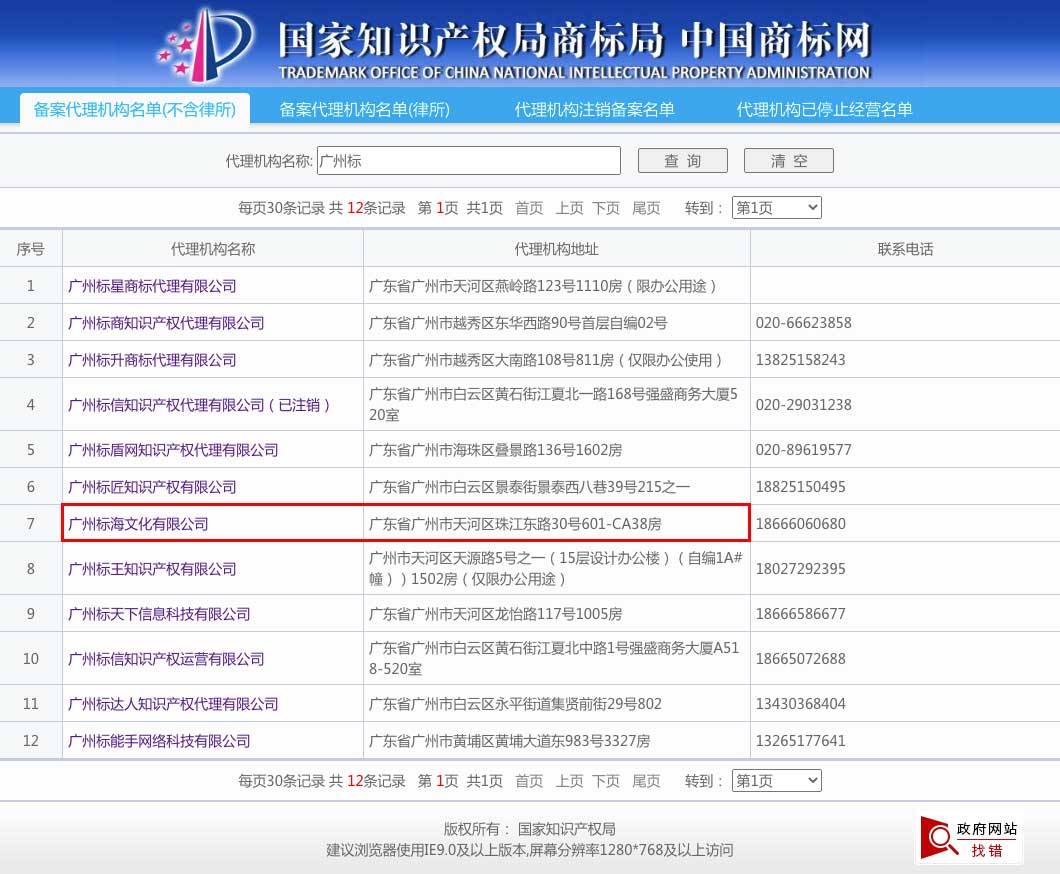Open 广州标升商标代理有限公司 link
This screenshot has height=874, width=1060.
pos(152,360)
